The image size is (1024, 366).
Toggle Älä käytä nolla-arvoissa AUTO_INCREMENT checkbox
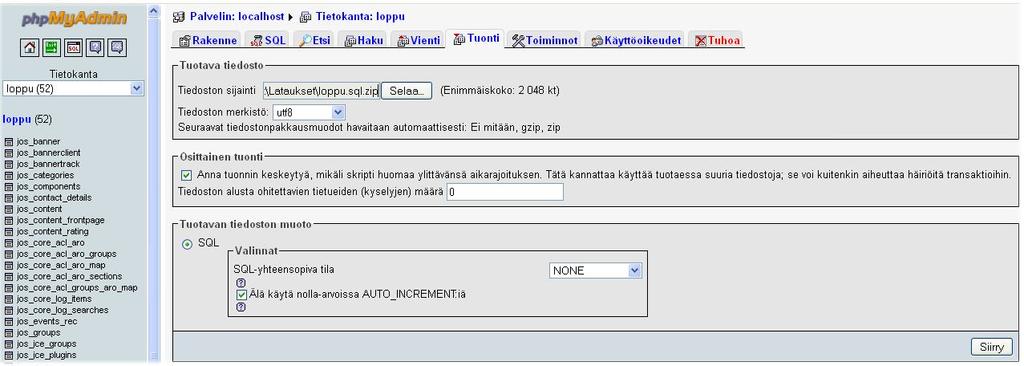tap(242, 295)
